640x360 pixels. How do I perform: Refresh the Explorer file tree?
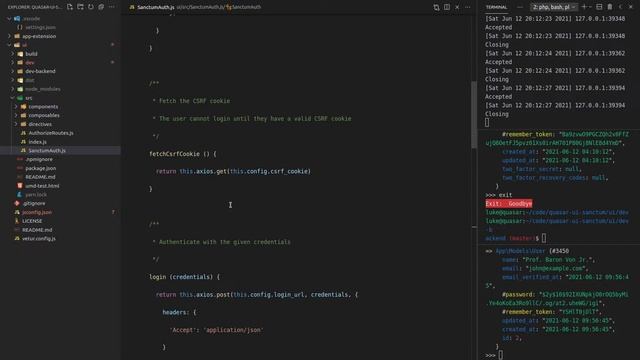click(x=91, y=7)
